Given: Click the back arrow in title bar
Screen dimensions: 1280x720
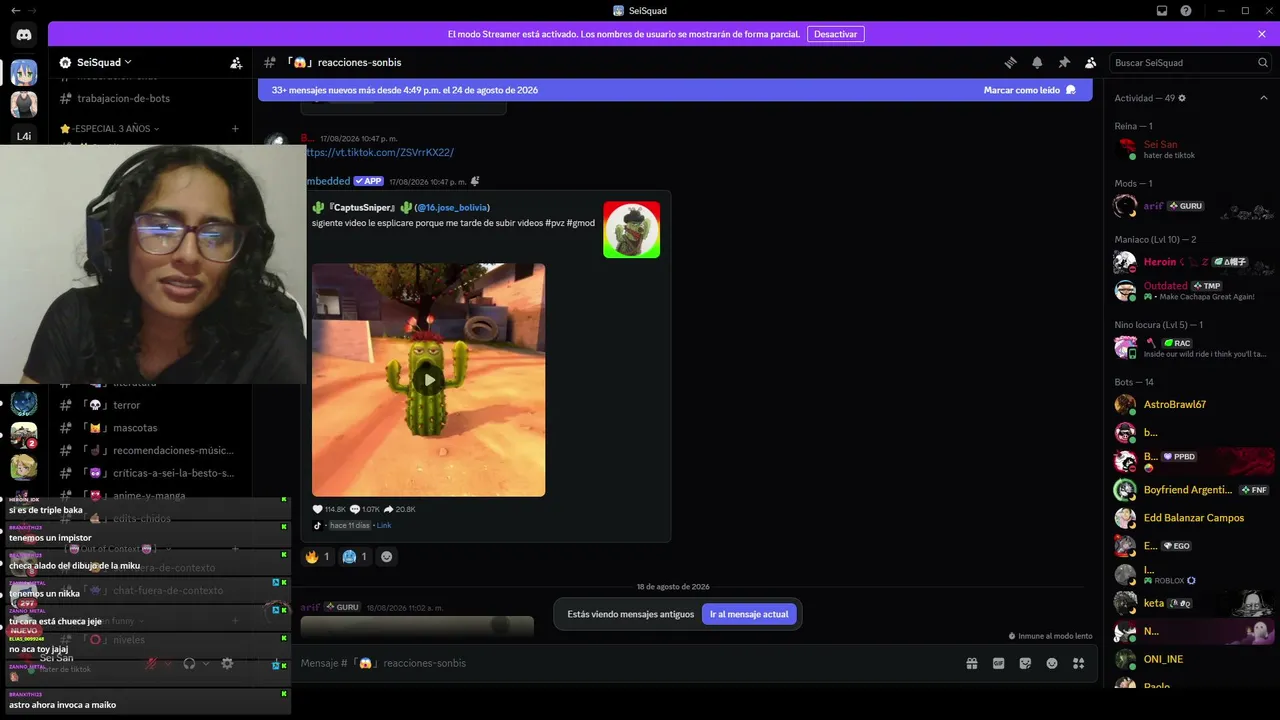Looking at the screenshot, I should point(15,11).
